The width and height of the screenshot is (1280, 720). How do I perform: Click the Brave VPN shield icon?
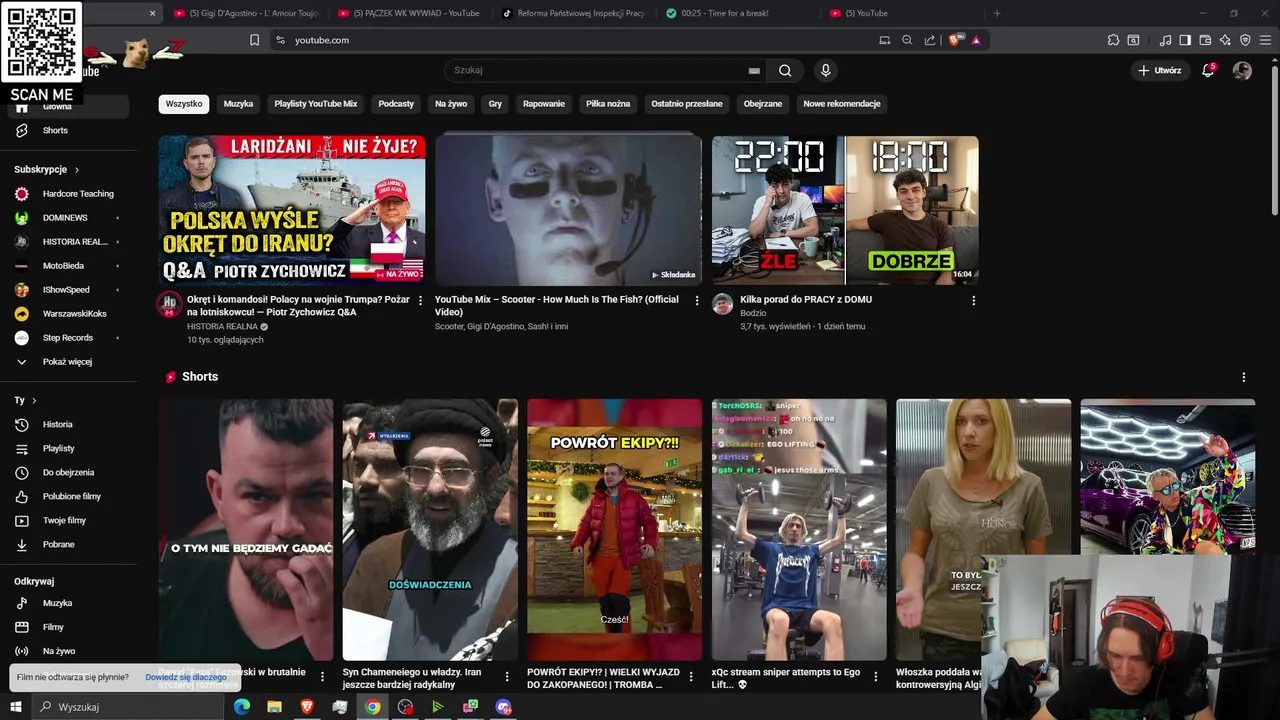click(x=1245, y=40)
